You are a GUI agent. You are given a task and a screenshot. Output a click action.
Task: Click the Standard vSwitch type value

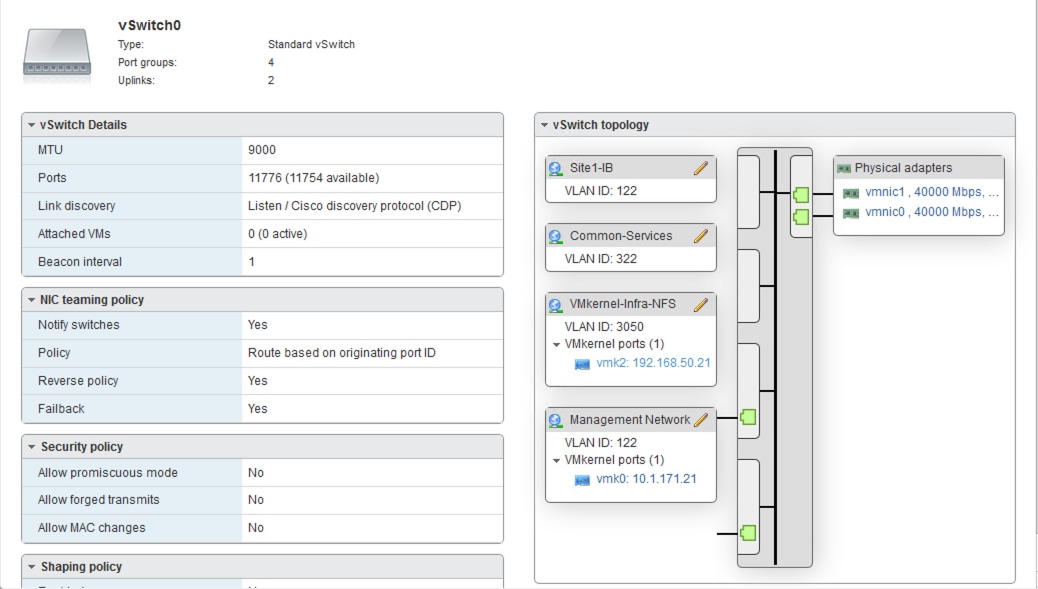tap(311, 44)
